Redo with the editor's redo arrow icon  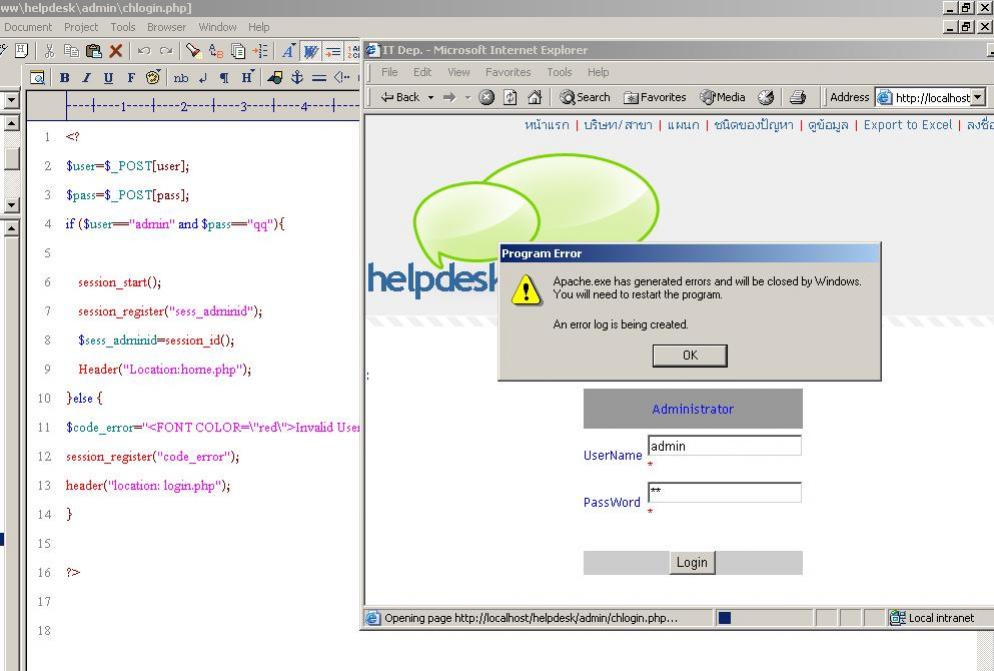(x=166, y=51)
